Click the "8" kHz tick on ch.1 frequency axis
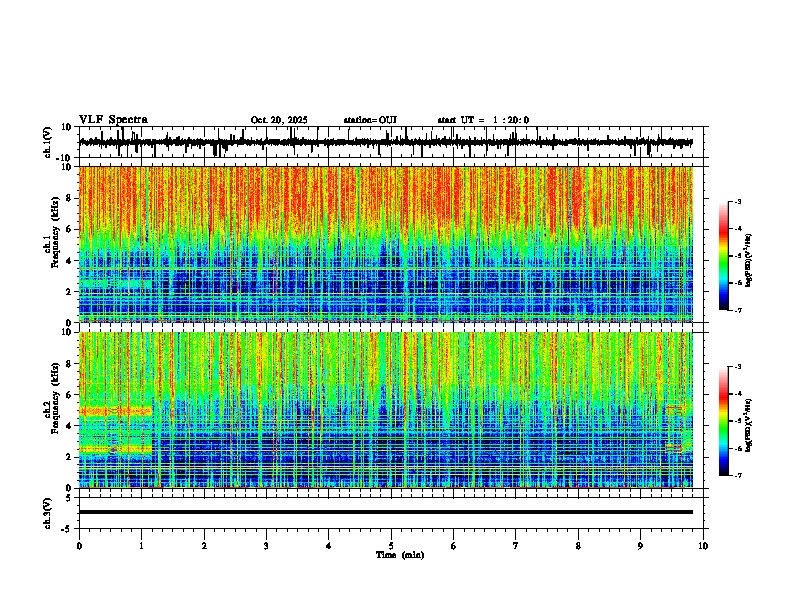This screenshot has height=612, width=792. click(69, 198)
